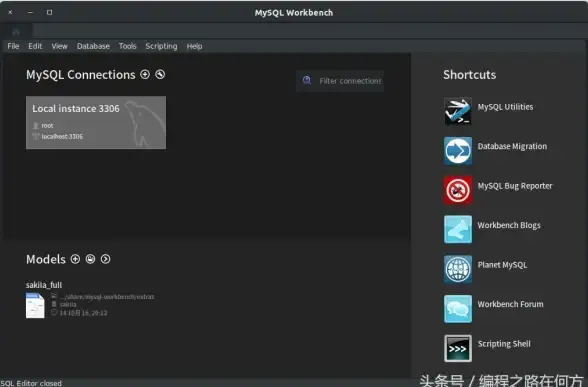588x387 pixels.
Task: Open the Edit menu
Action: [x=35, y=46]
